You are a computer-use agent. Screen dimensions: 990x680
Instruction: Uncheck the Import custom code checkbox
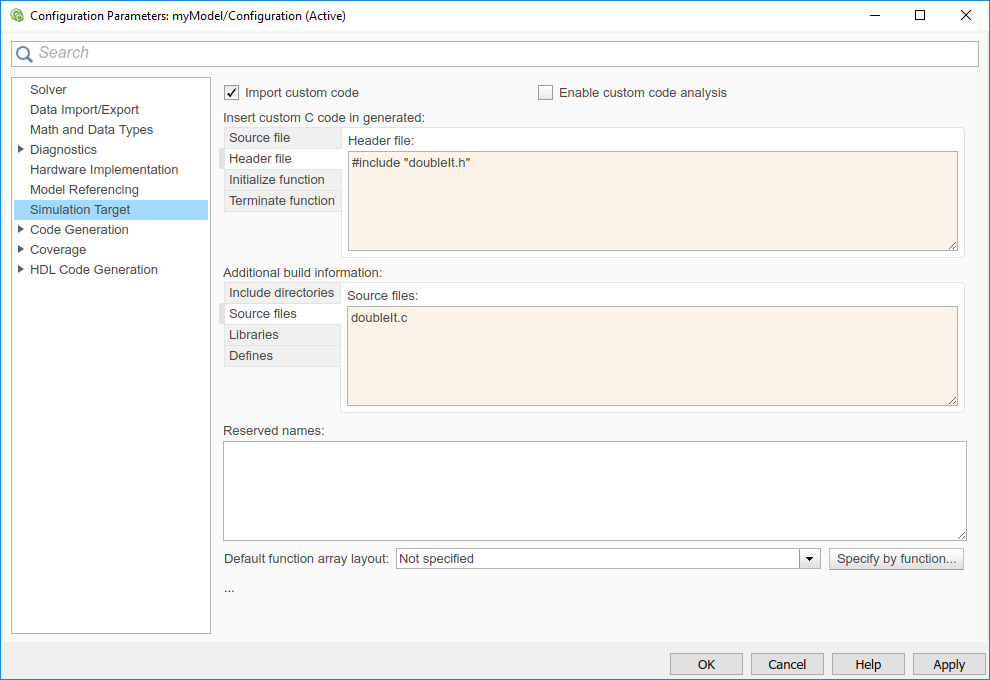click(x=232, y=93)
